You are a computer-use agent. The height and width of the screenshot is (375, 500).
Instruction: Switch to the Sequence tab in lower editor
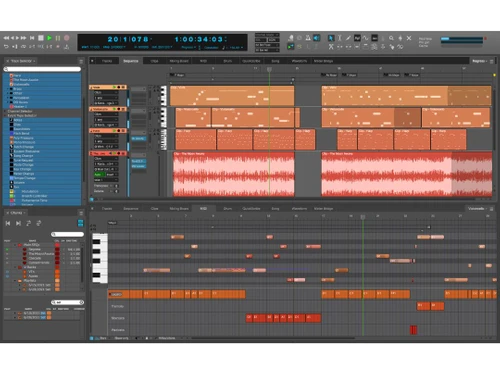pyautogui.click(x=131, y=208)
